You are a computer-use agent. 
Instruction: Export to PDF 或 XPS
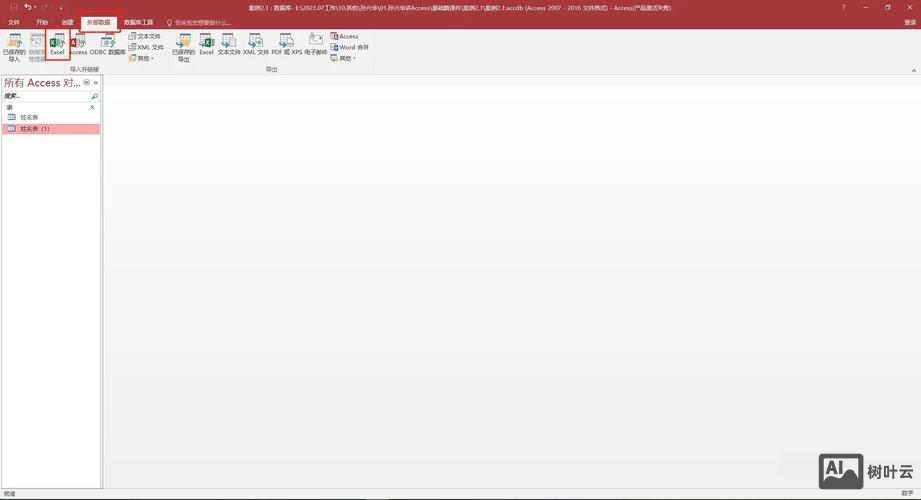[286, 44]
